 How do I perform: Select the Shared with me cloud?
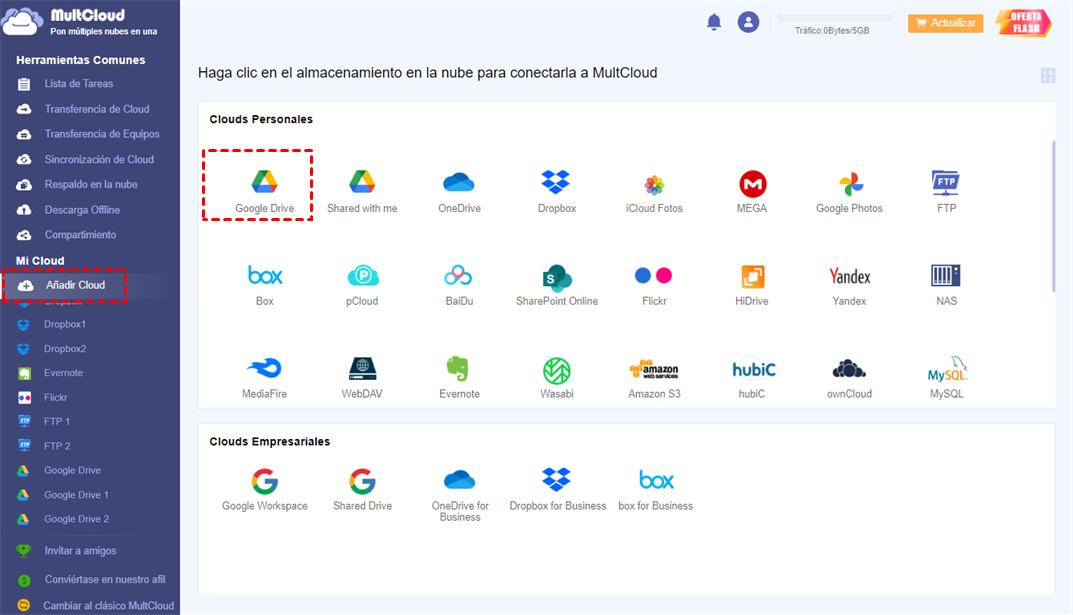(x=362, y=191)
